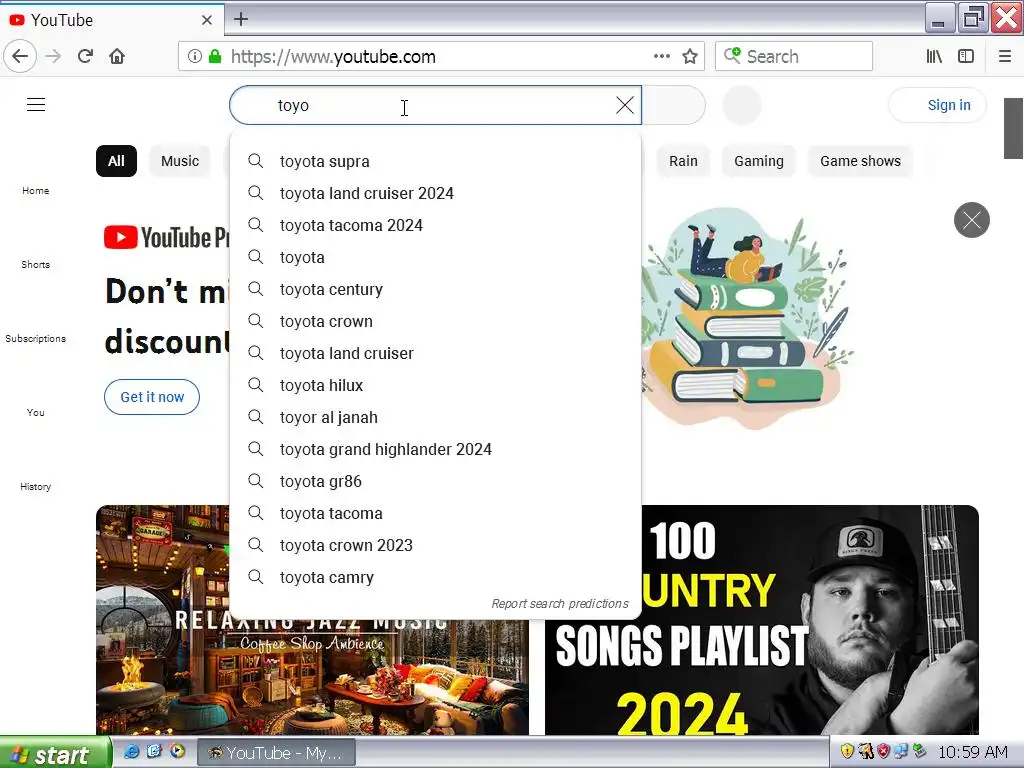The height and width of the screenshot is (768, 1024).
Task: Select the All filter chip
Action: pyautogui.click(x=116, y=161)
